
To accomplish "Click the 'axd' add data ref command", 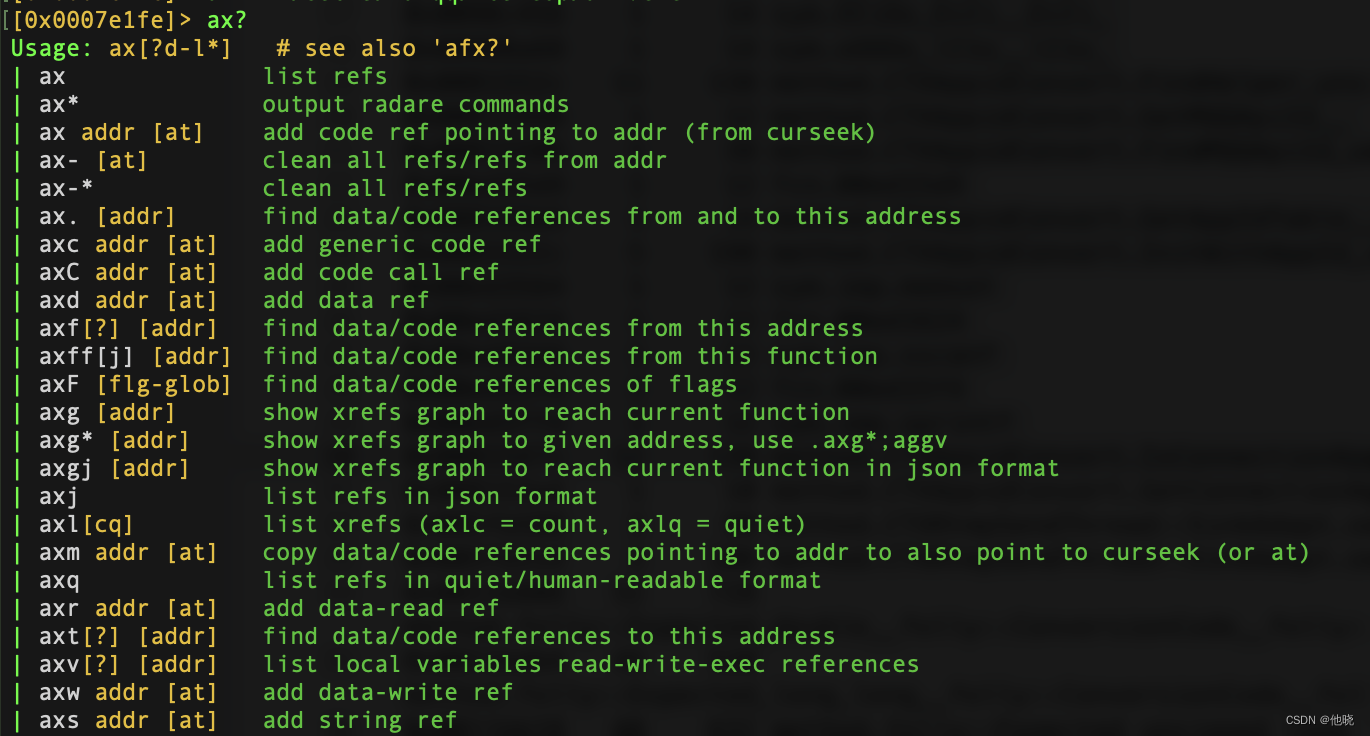I will 59,300.
